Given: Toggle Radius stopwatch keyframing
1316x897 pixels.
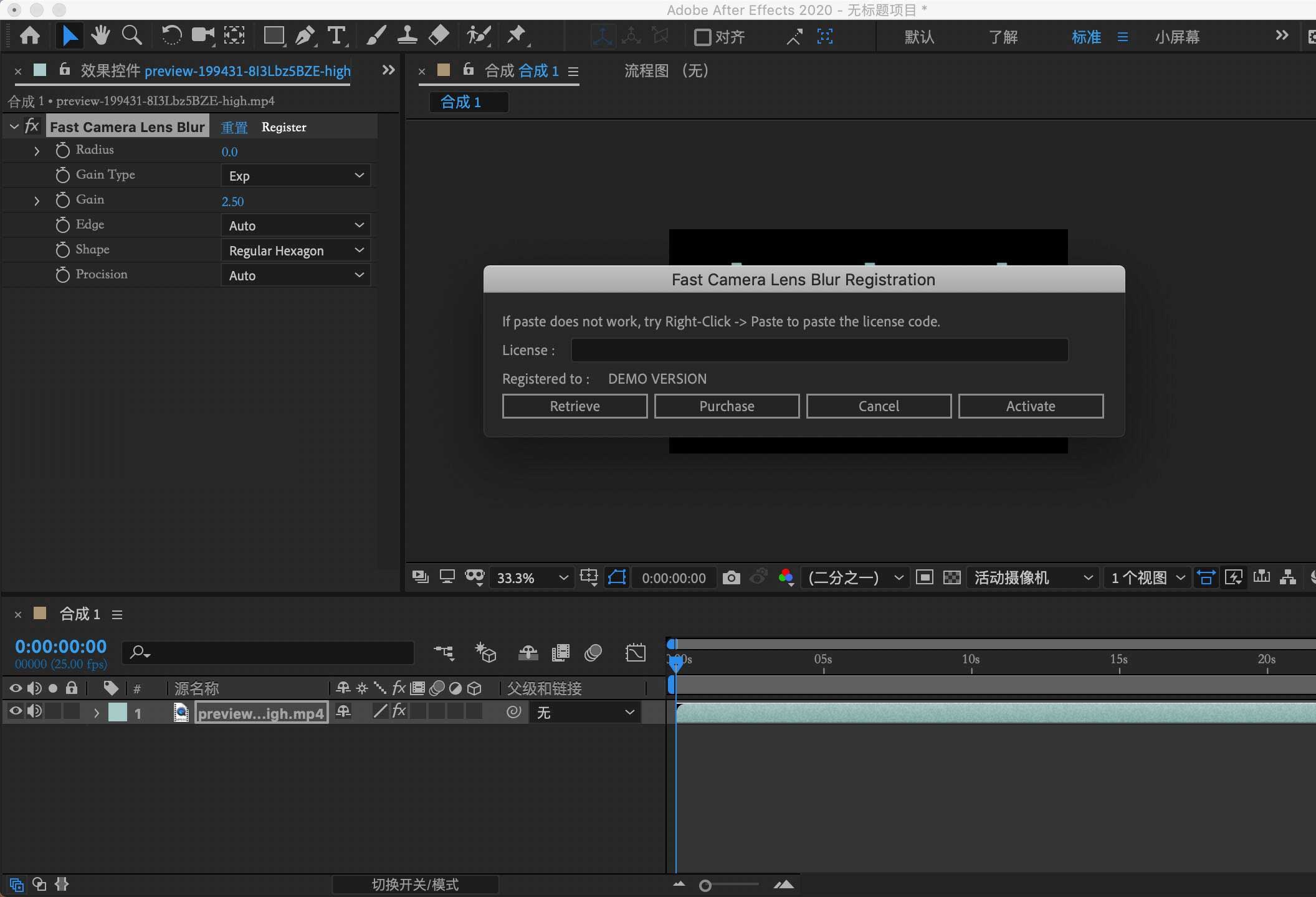Looking at the screenshot, I should pyautogui.click(x=62, y=150).
